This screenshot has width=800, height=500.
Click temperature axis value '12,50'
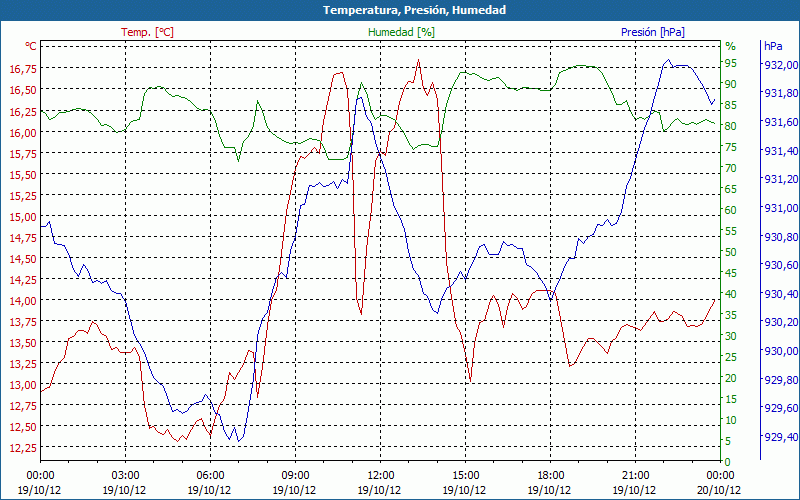click(x=23, y=427)
